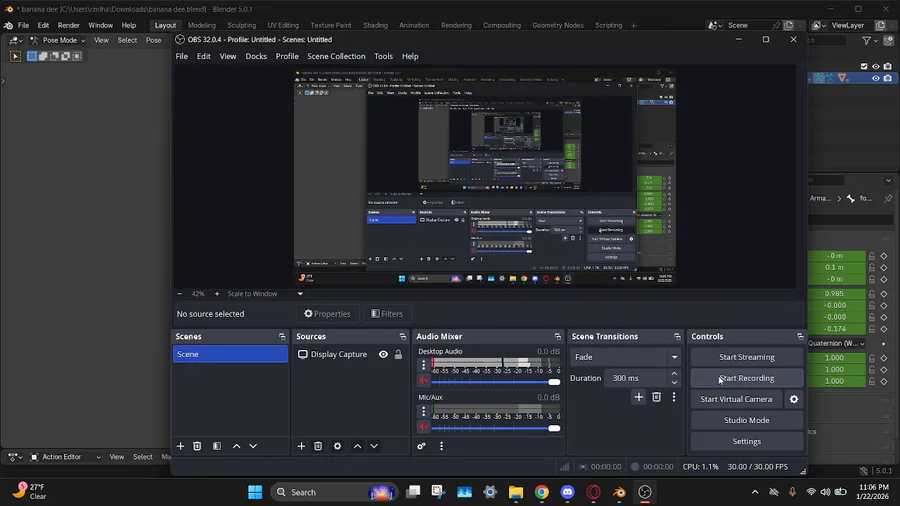The width and height of the screenshot is (900, 506).
Task: Switch to Blender Sculpting workspace tab
Action: (242, 25)
